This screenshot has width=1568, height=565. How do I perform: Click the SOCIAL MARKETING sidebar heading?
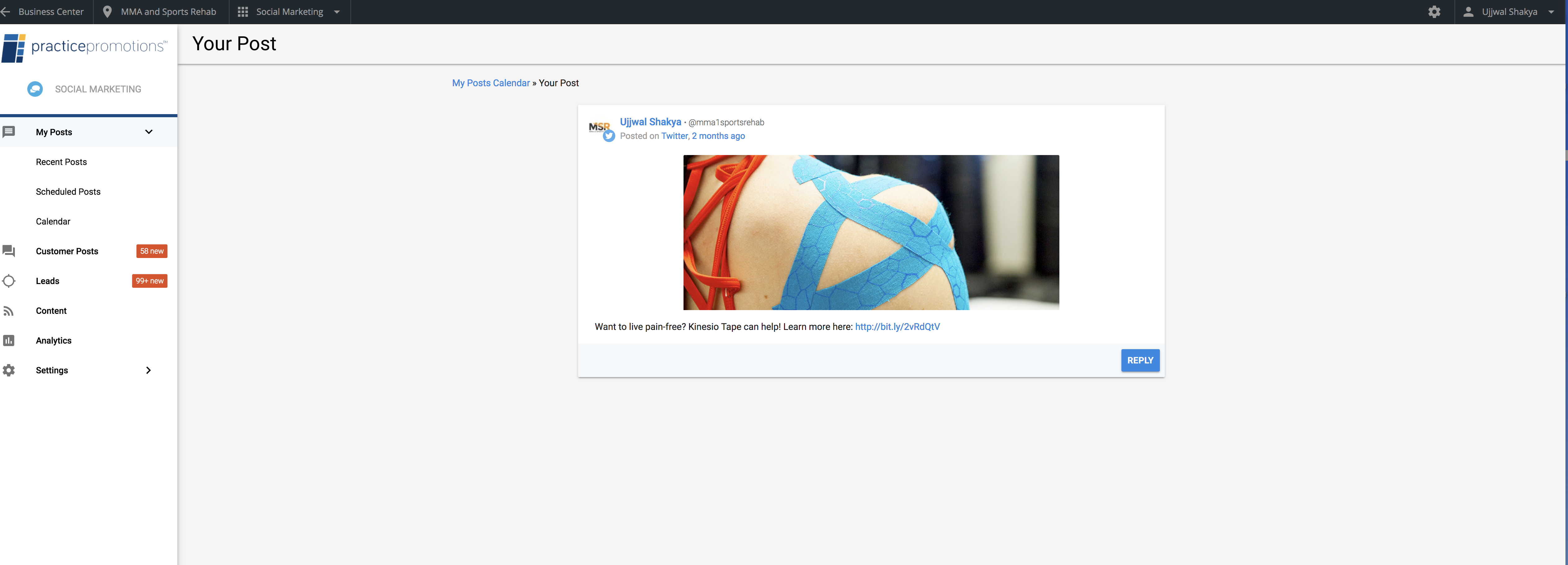click(98, 89)
